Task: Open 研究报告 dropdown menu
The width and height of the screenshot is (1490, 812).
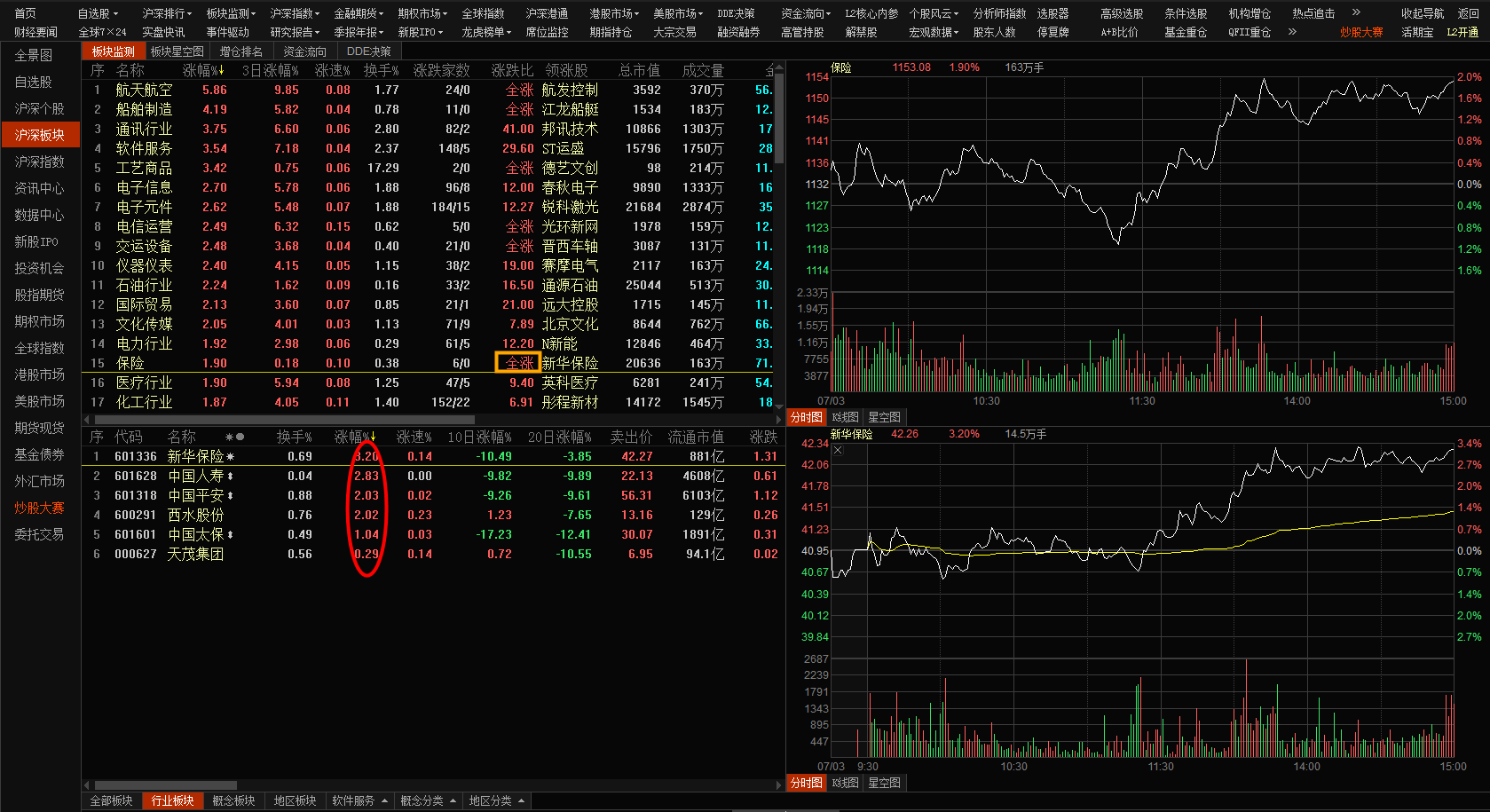Action: (x=295, y=32)
